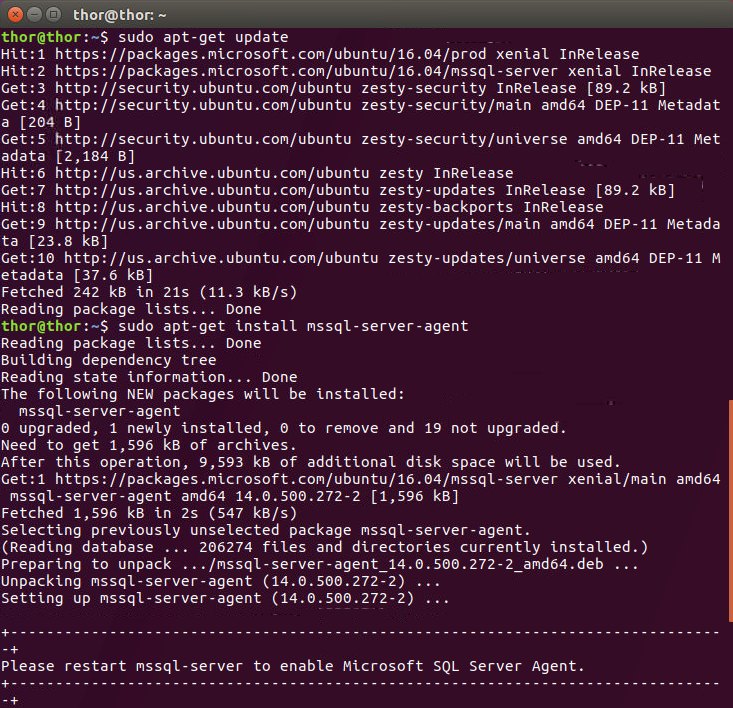Minimize the terminal window
The height and width of the screenshot is (708, 733).
[33, 15]
